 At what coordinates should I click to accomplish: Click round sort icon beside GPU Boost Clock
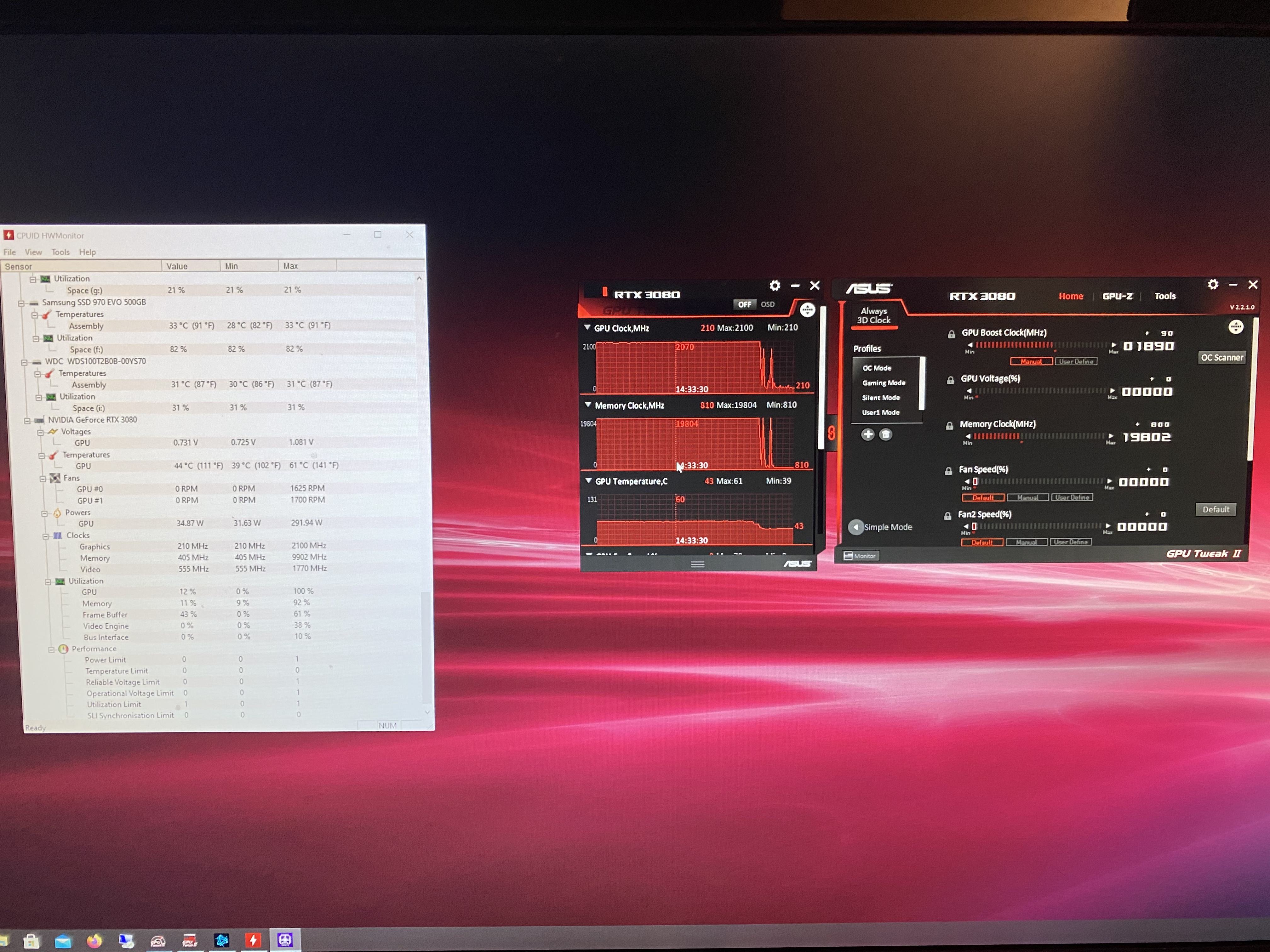coord(1236,327)
